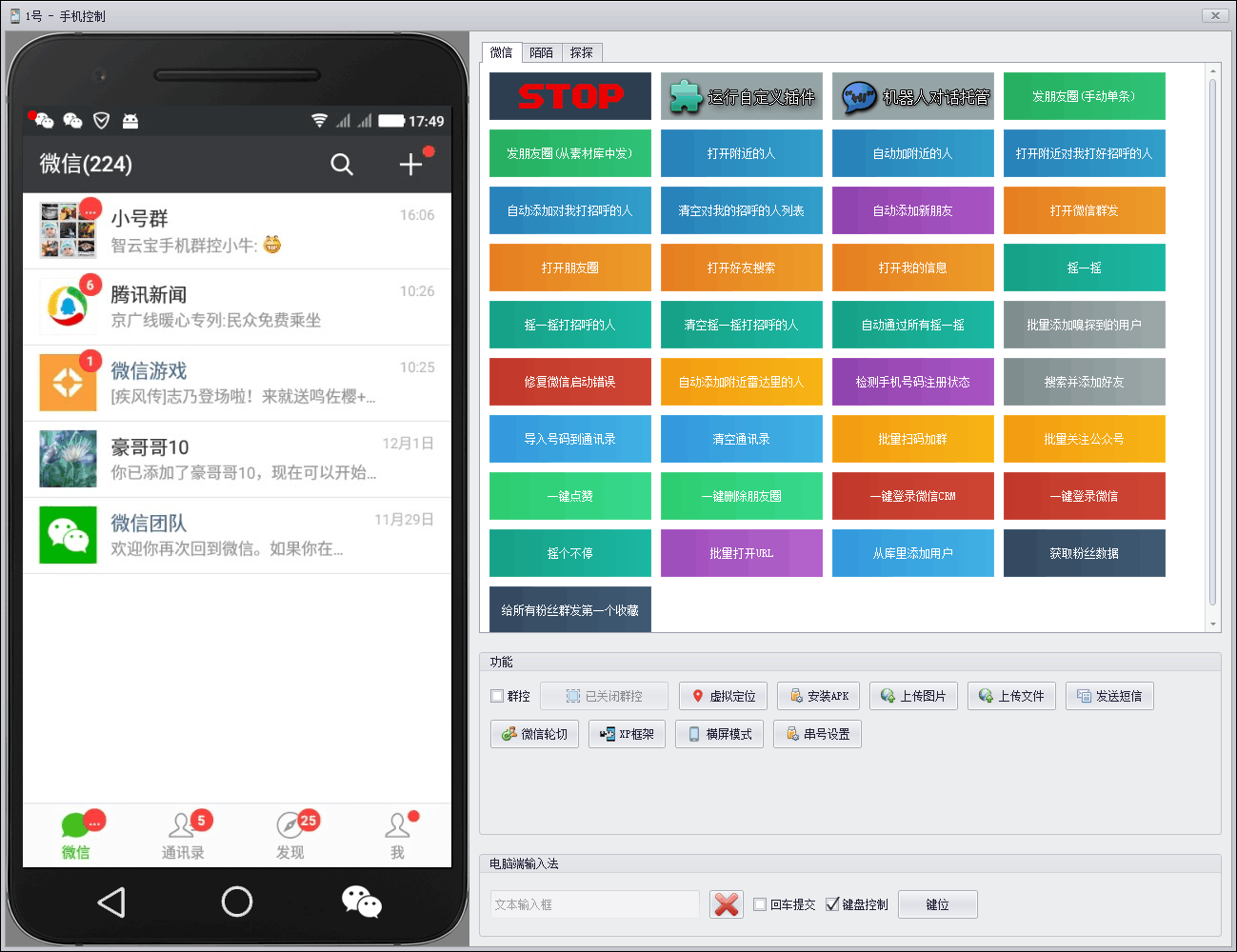The width and height of the screenshot is (1237, 952).
Task: Click the 批量打开URL purple button
Action: tap(742, 553)
